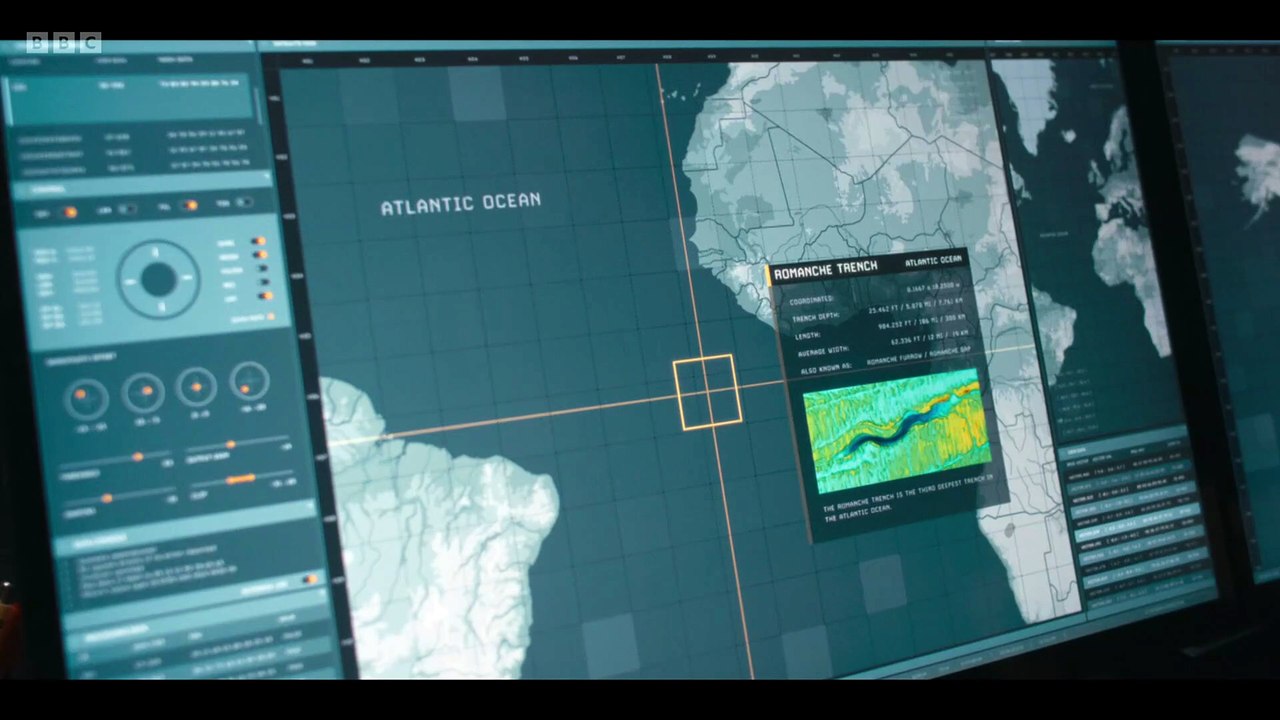Click the rightmost circular dial in the row

coord(249,381)
